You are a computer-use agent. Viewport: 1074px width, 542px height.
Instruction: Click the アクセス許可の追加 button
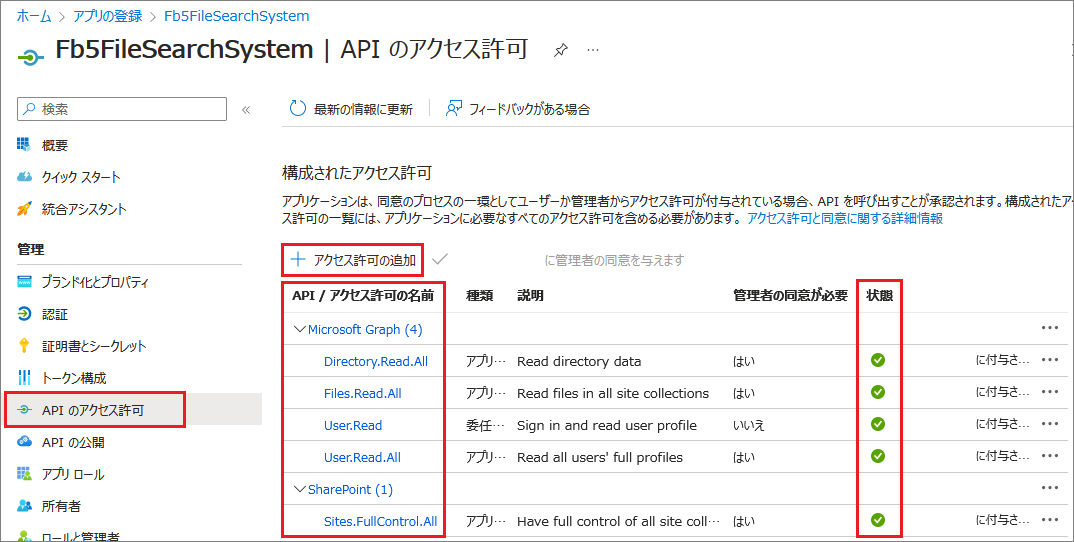click(x=353, y=260)
